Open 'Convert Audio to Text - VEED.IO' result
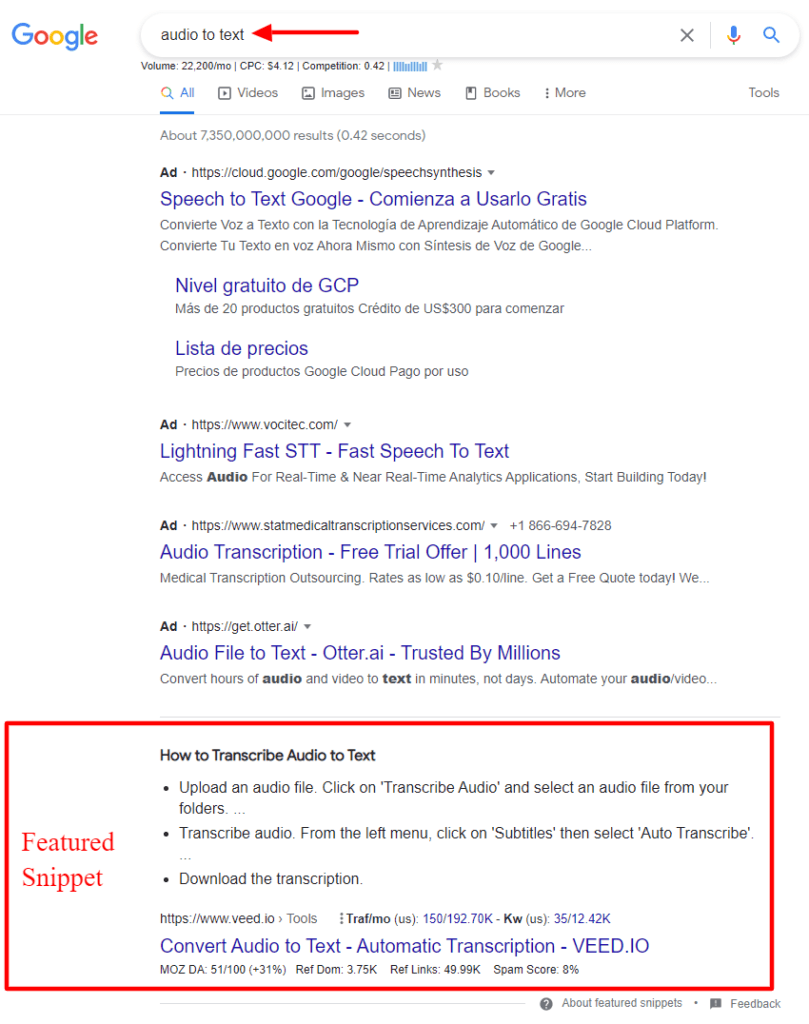809x1024 pixels. pyautogui.click(x=405, y=946)
